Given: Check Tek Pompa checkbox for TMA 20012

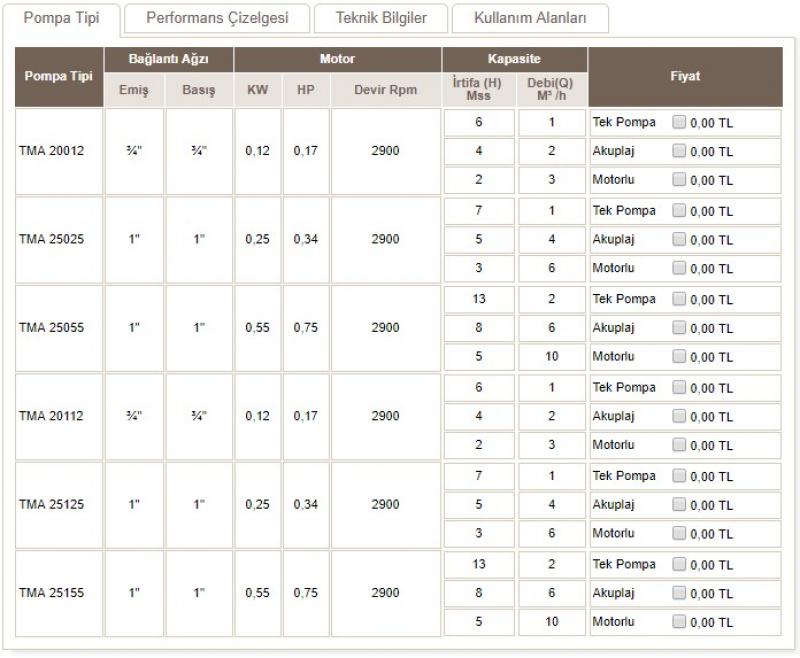Looking at the screenshot, I should (x=680, y=123).
